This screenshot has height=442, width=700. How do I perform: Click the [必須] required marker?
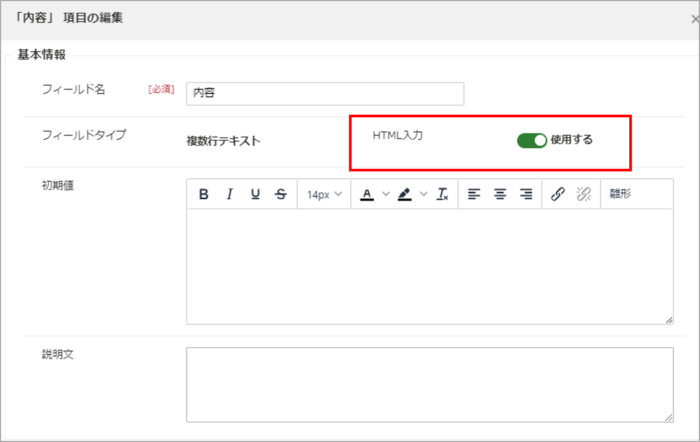tap(161, 89)
